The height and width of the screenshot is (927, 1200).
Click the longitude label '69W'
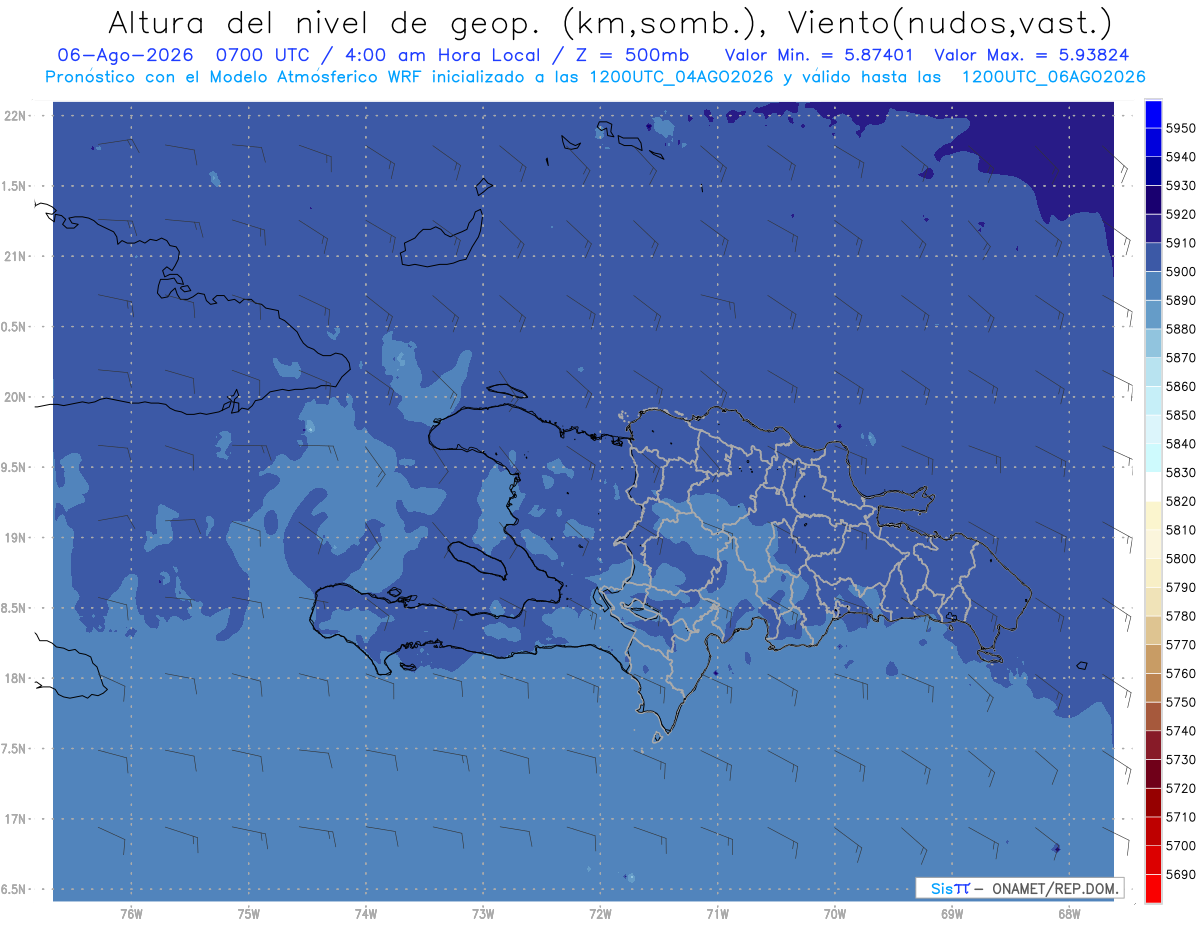click(952, 914)
